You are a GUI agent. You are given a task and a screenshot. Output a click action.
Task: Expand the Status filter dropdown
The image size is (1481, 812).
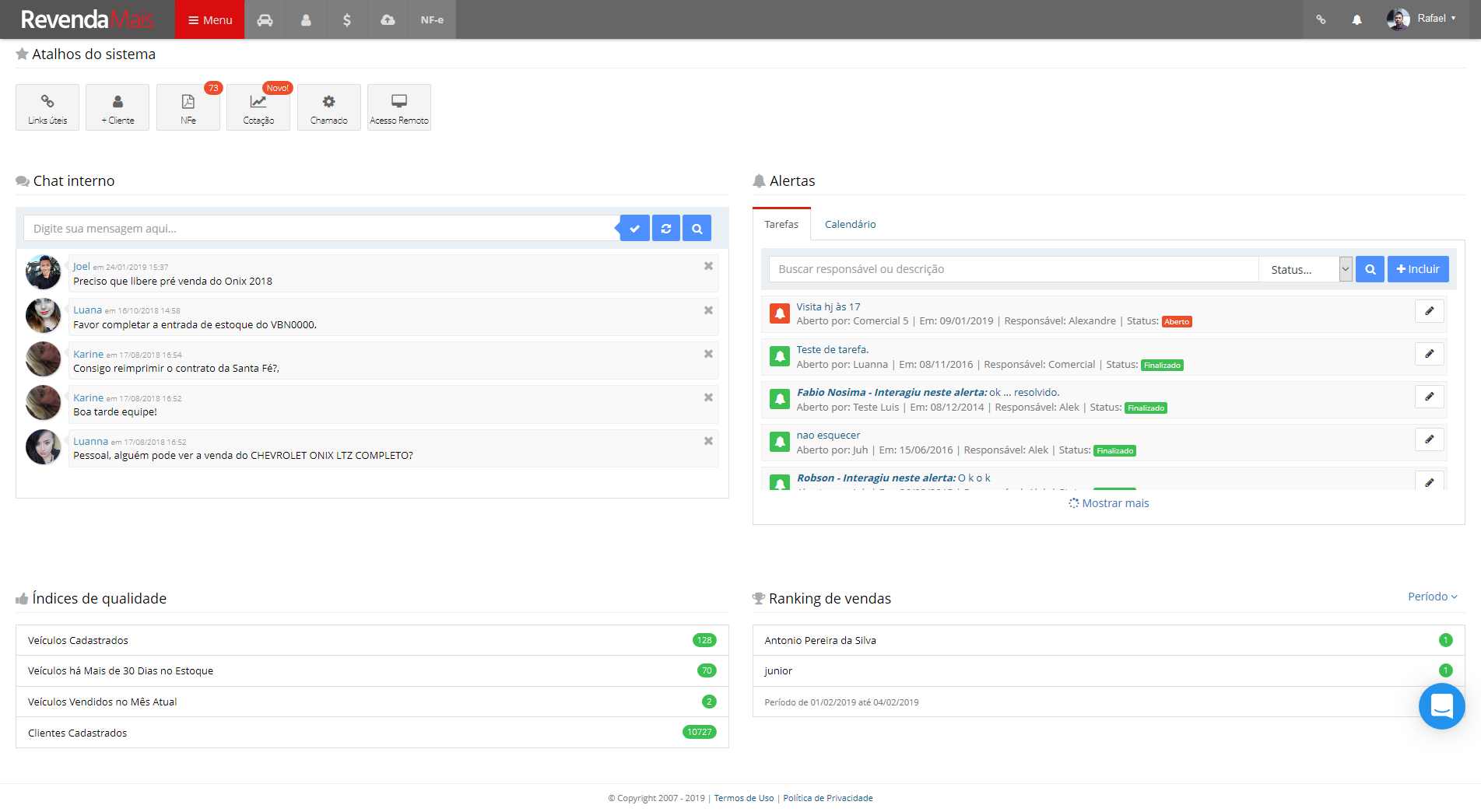click(1305, 269)
